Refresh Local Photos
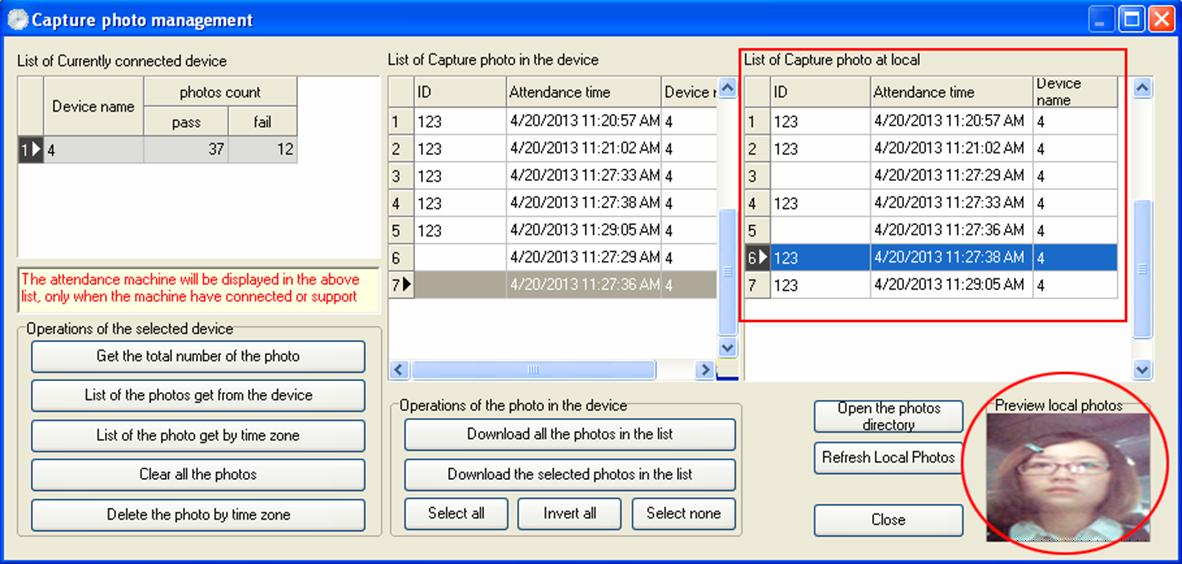This screenshot has height=564, width=1182. [x=889, y=458]
